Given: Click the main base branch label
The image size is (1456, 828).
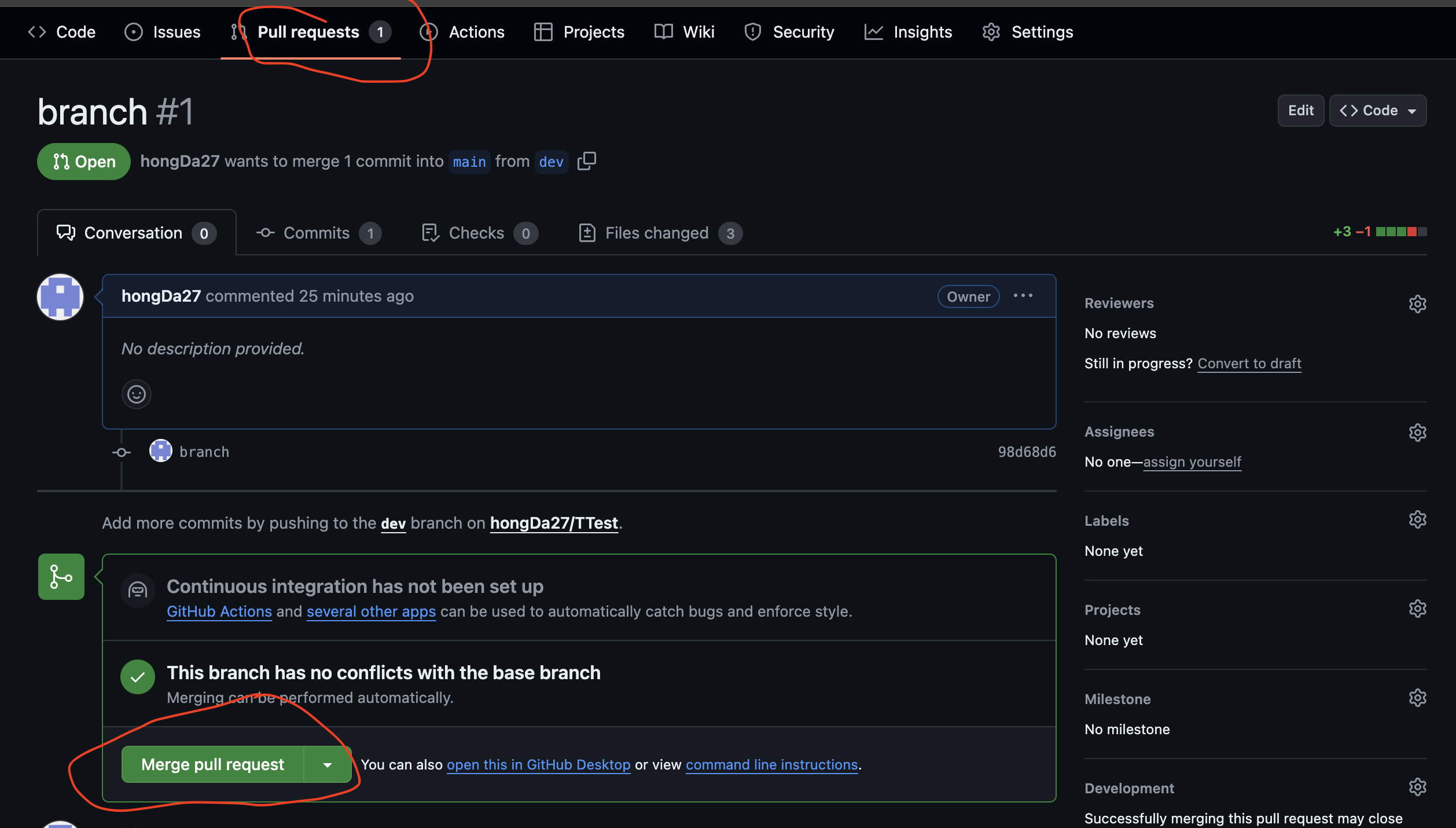Looking at the screenshot, I should (x=469, y=162).
